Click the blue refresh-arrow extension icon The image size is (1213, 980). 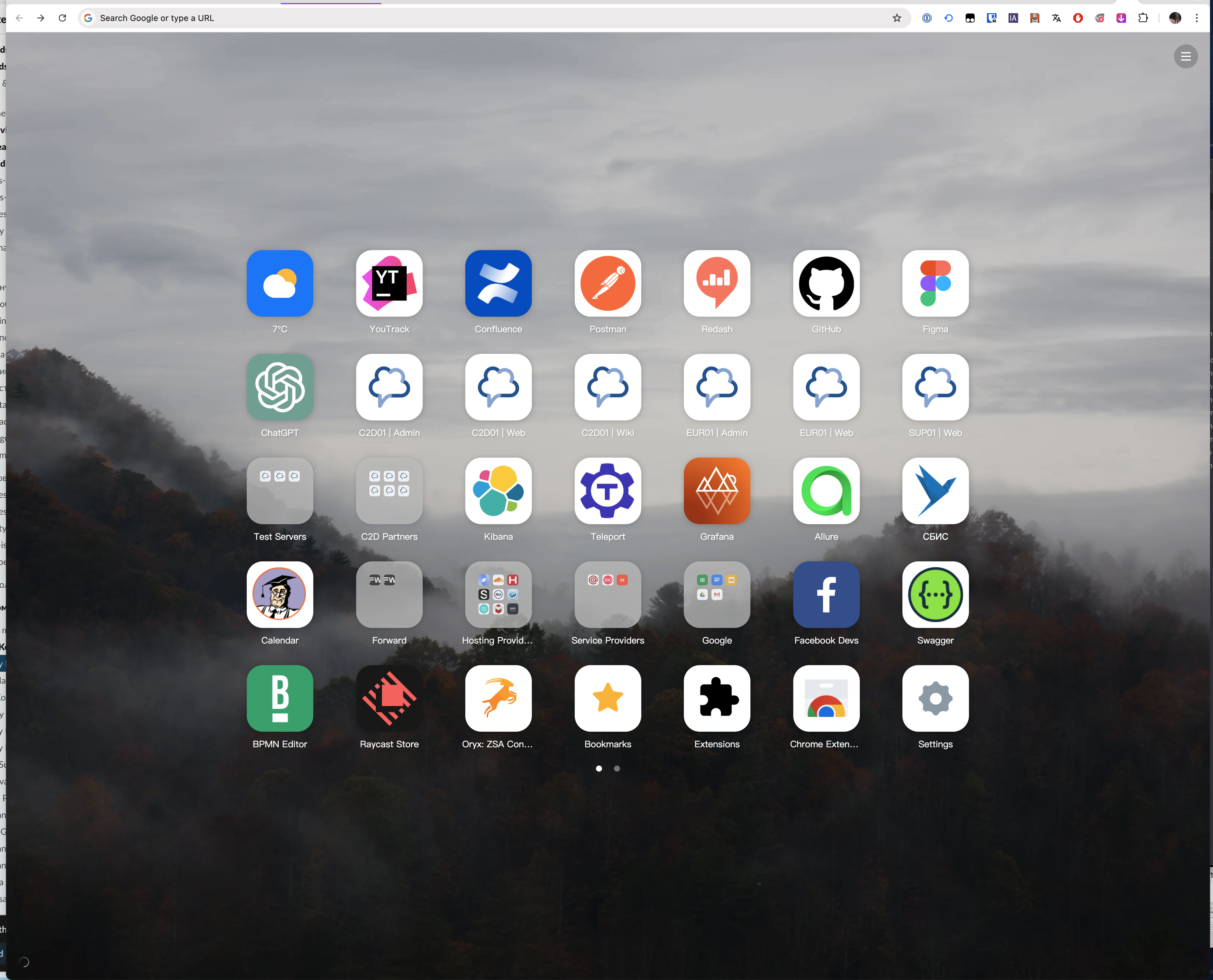948,18
